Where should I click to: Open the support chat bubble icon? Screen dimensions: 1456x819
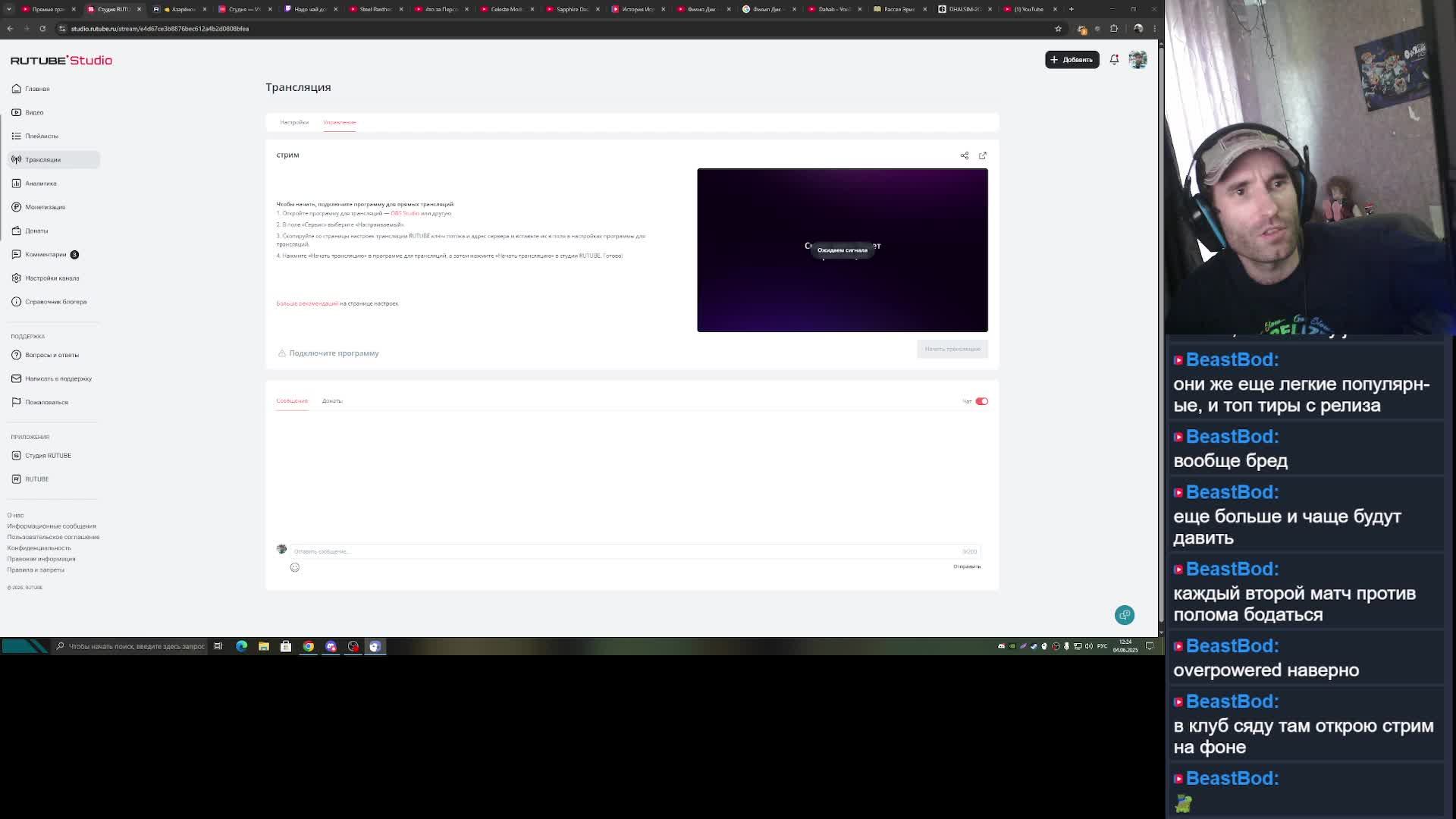point(1125,615)
